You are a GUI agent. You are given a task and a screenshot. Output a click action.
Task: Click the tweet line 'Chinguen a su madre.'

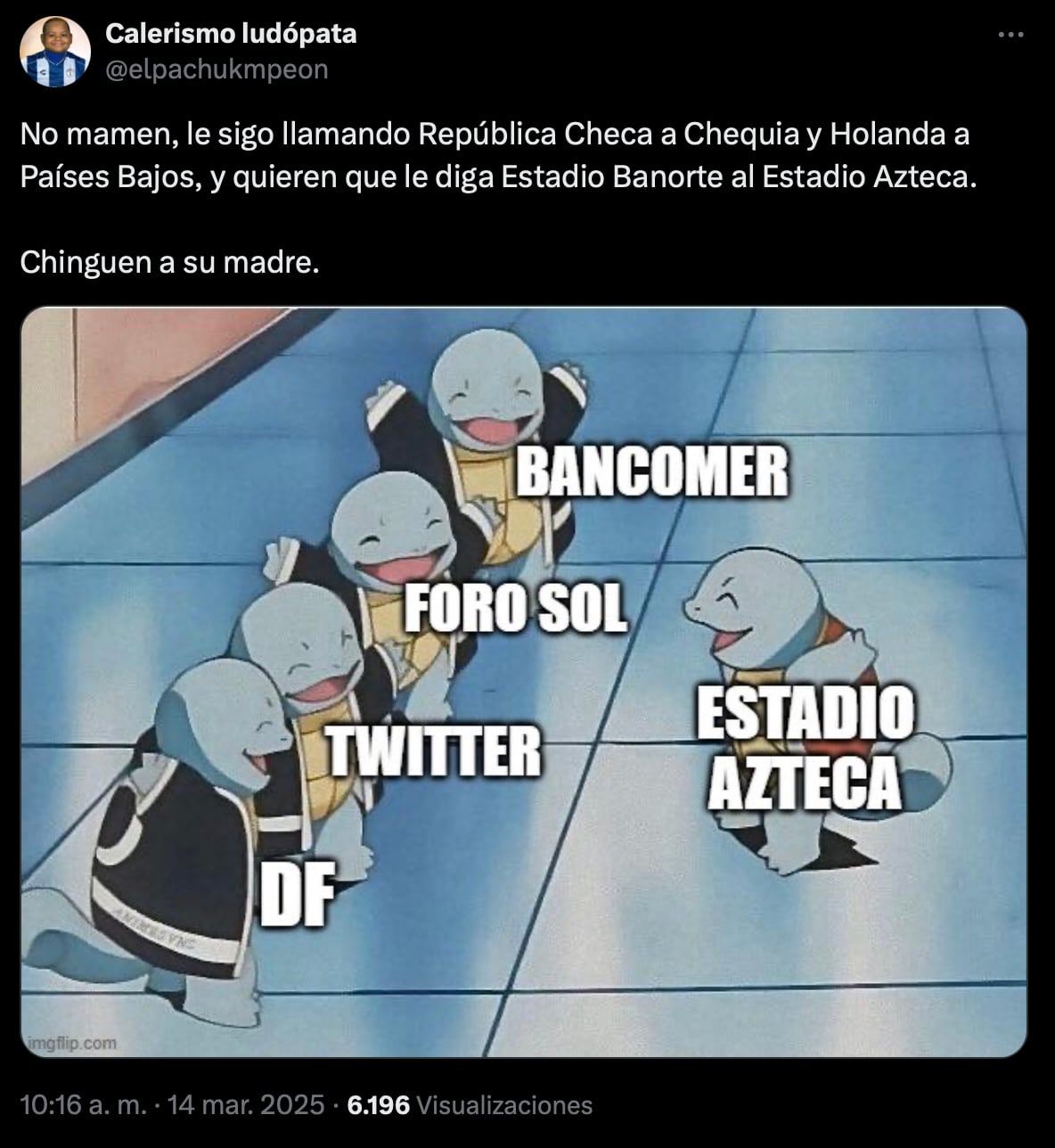(x=169, y=262)
